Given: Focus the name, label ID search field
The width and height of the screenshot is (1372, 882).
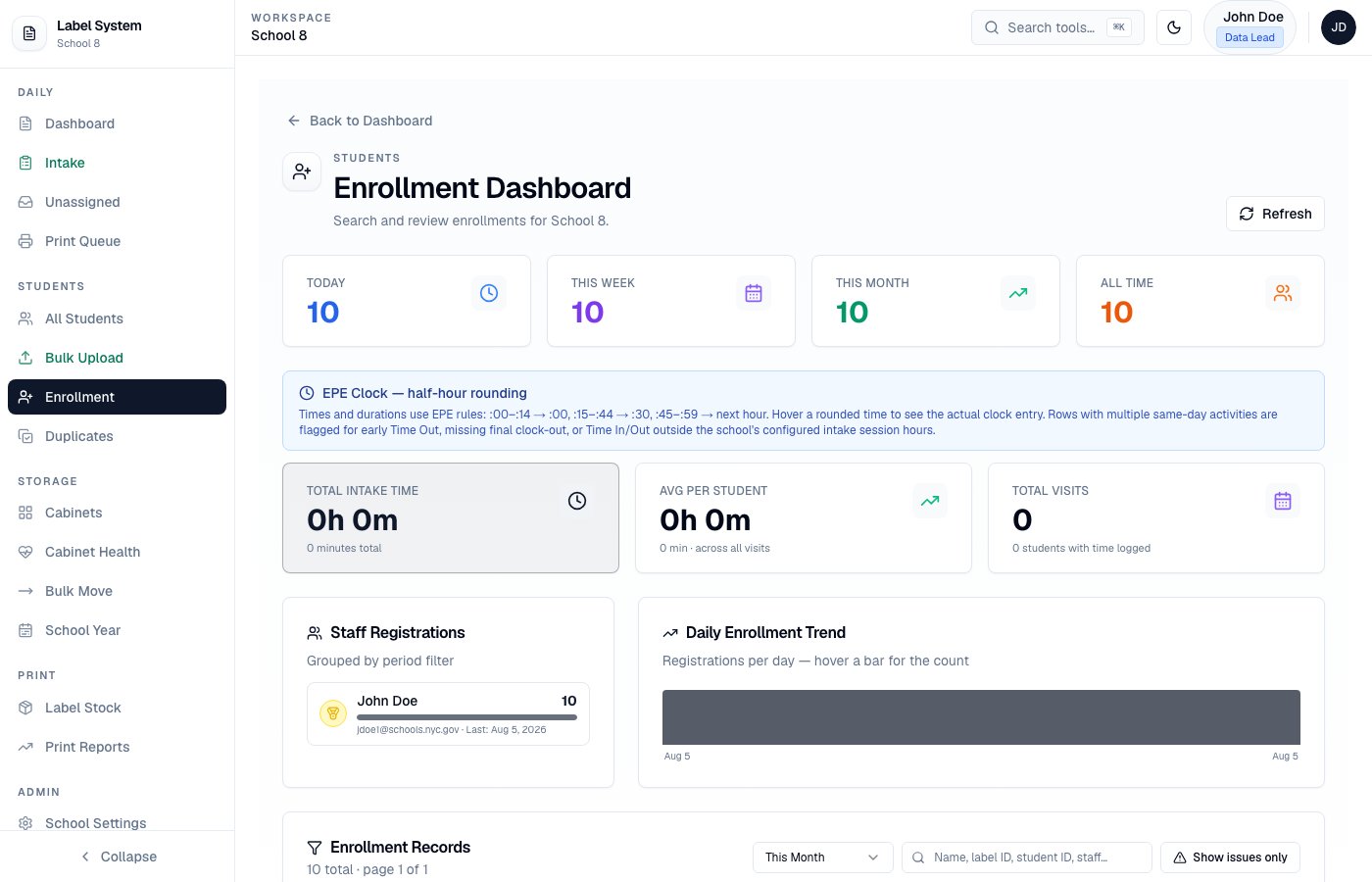Looking at the screenshot, I should coord(1026,857).
